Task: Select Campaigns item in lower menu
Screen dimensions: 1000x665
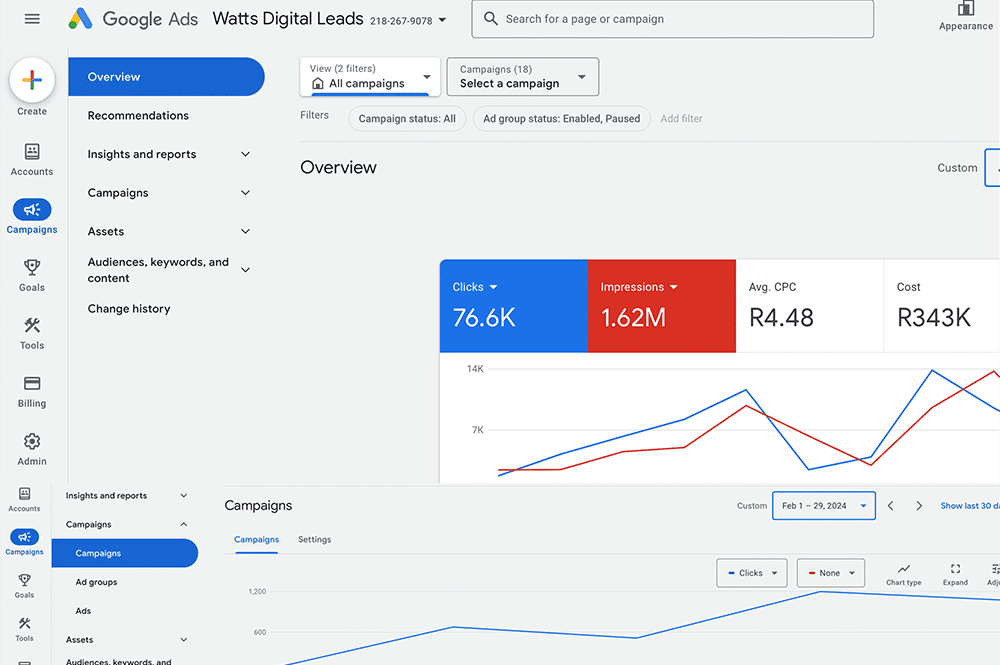Action: (125, 553)
